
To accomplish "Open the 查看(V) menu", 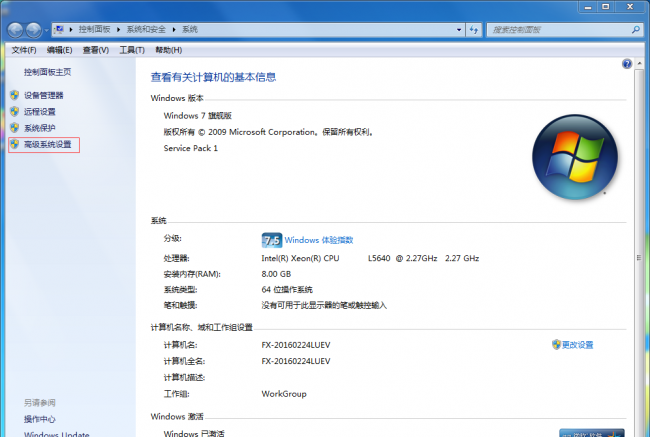I will tap(96, 50).
